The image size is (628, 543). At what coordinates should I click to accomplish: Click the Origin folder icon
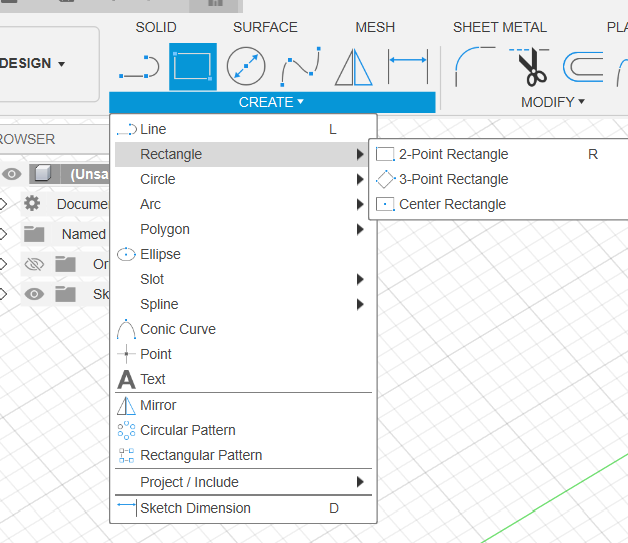click(65, 264)
